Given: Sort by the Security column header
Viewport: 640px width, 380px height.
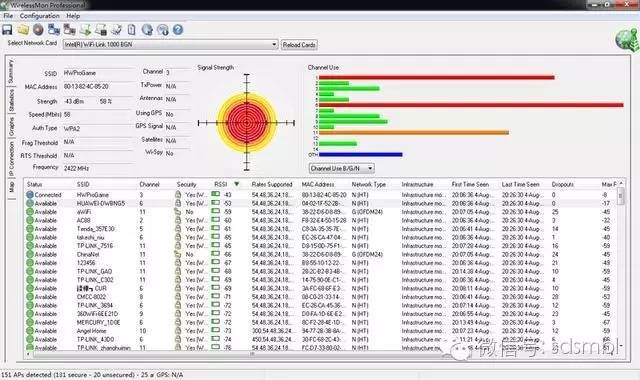Looking at the screenshot, I should click(187, 184).
